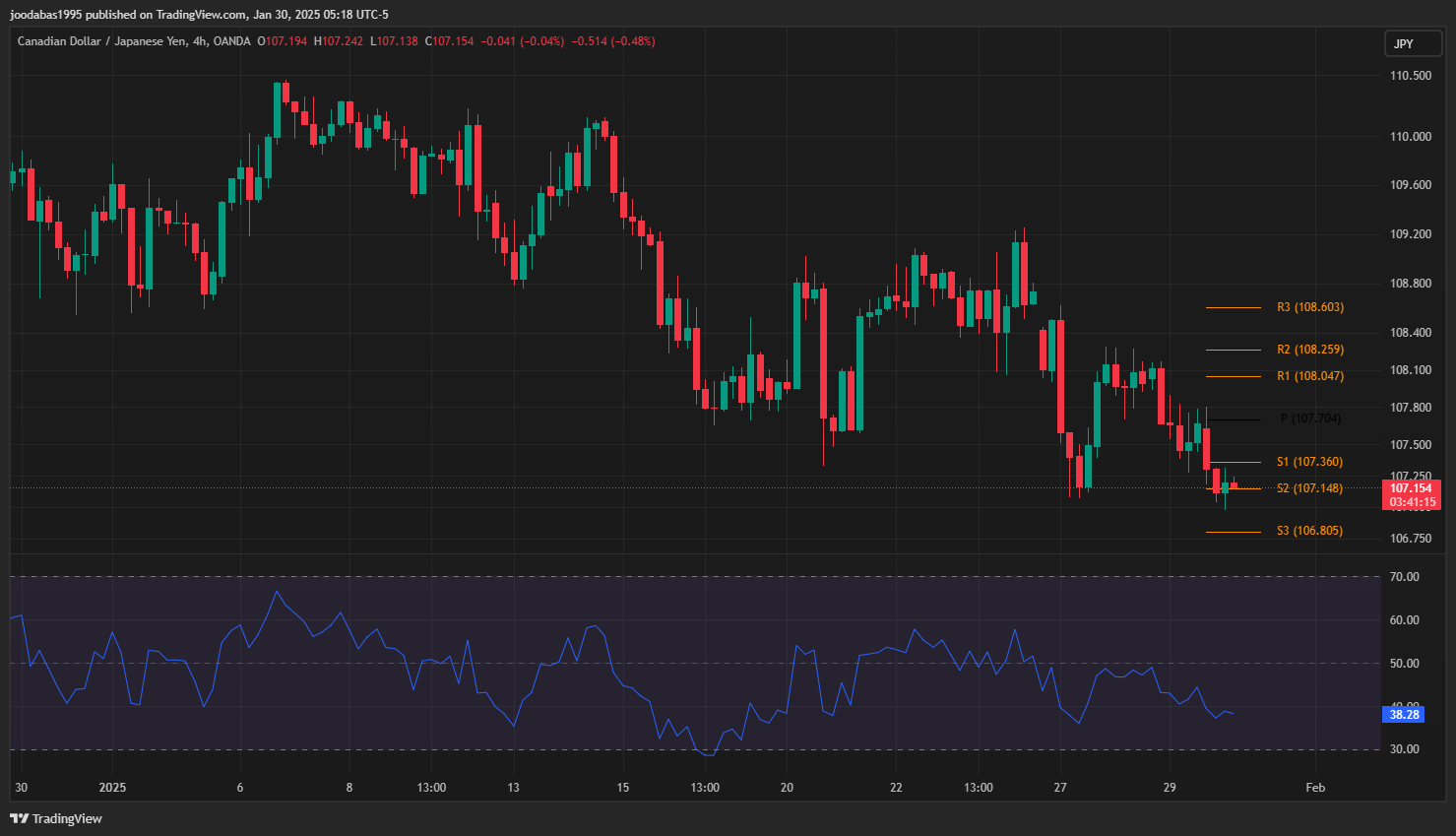Click the Canadian Dollar / Japanese Yen title
This screenshot has width=1456, height=836.
point(103,41)
